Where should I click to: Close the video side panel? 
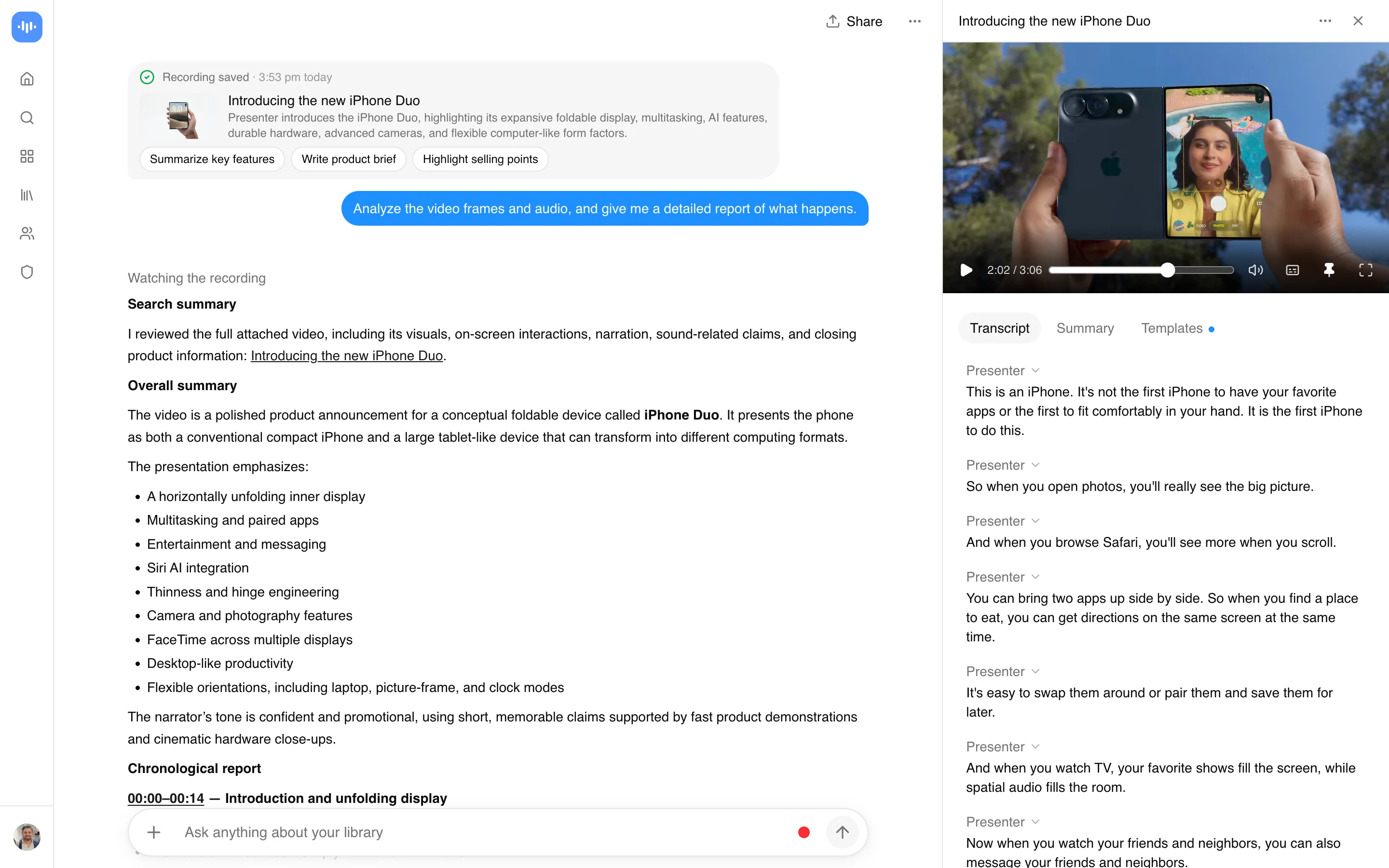point(1358,21)
